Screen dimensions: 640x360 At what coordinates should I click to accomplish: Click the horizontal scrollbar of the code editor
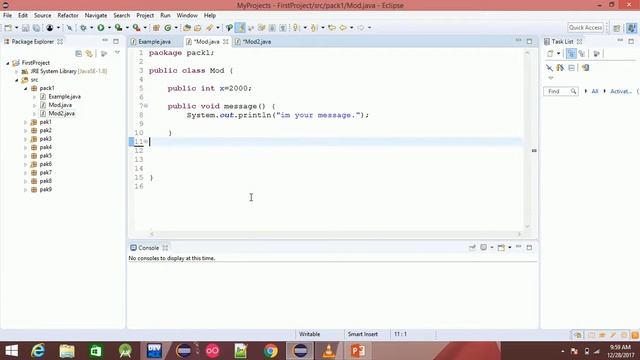point(335,234)
